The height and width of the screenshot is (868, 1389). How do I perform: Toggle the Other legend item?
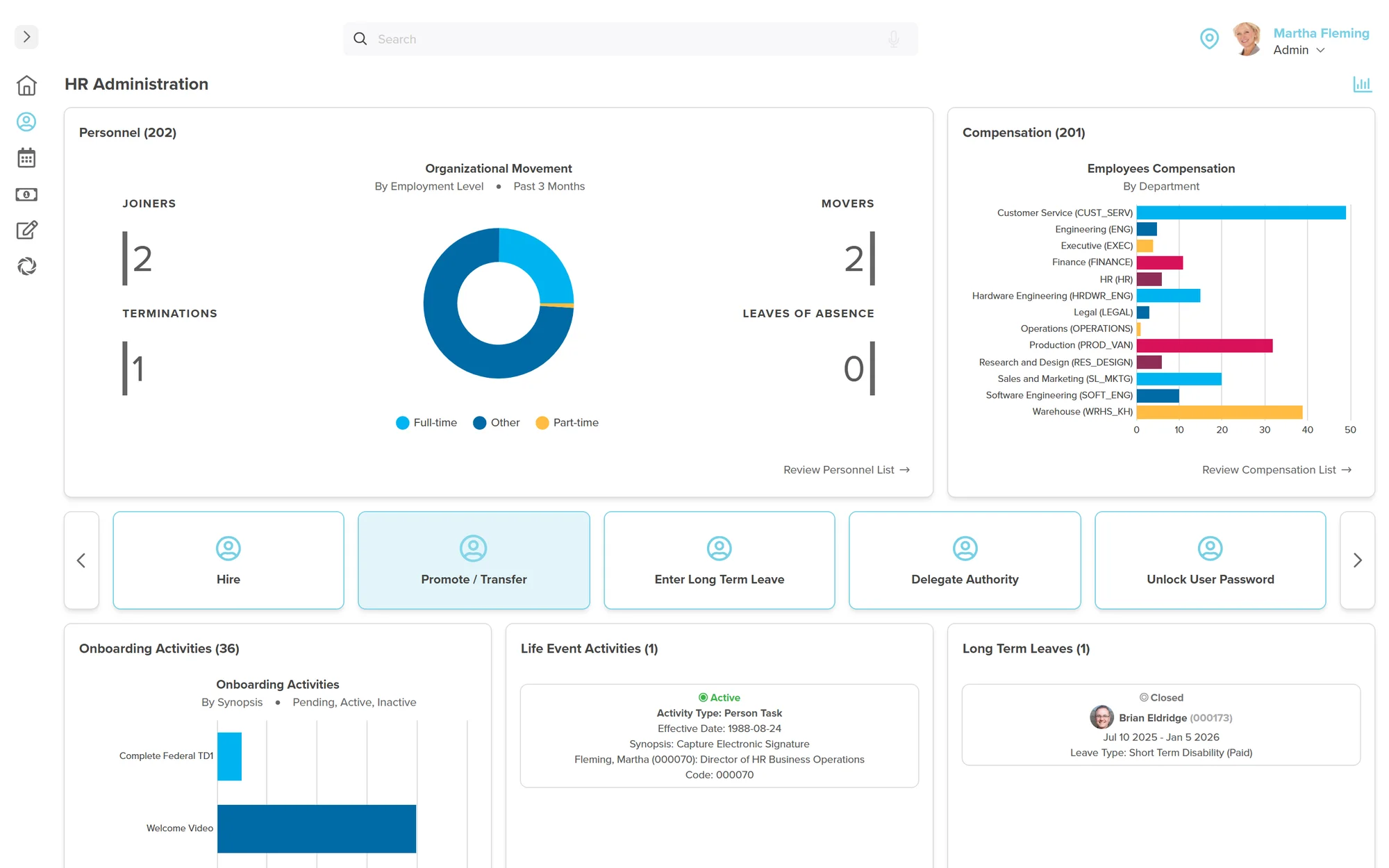[496, 423]
